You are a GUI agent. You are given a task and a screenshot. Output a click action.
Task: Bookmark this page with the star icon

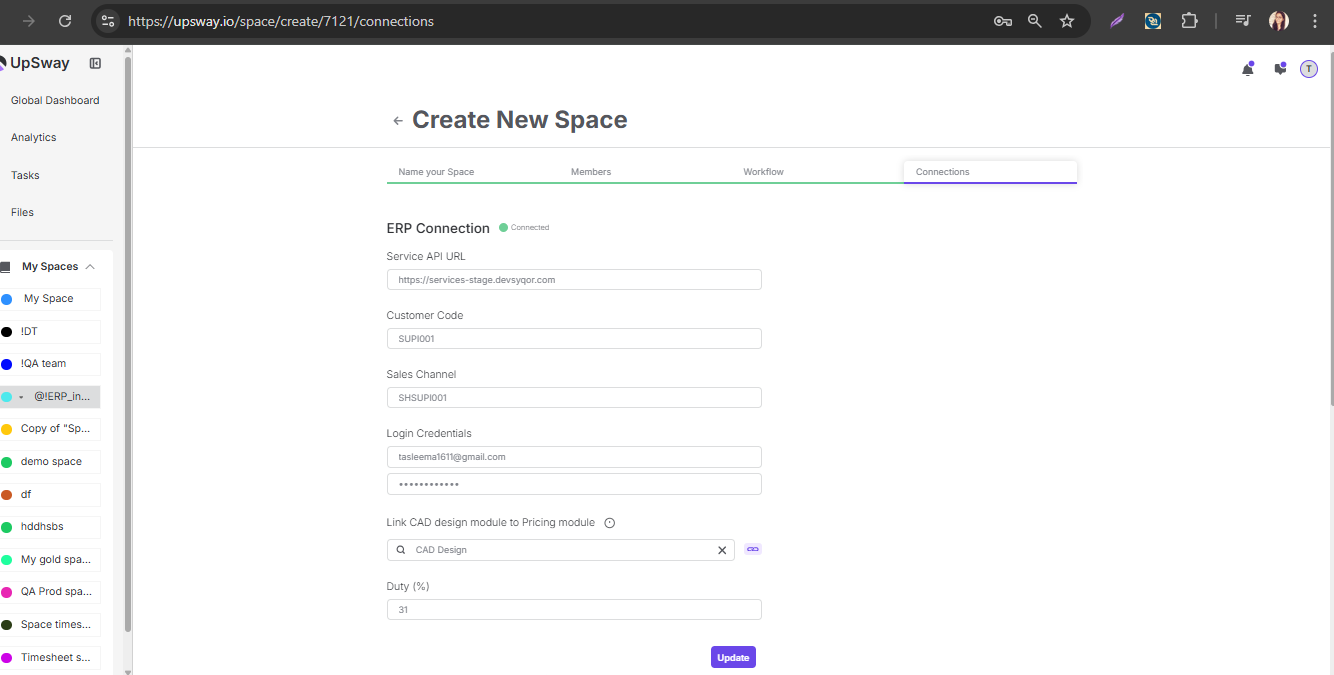click(1067, 21)
